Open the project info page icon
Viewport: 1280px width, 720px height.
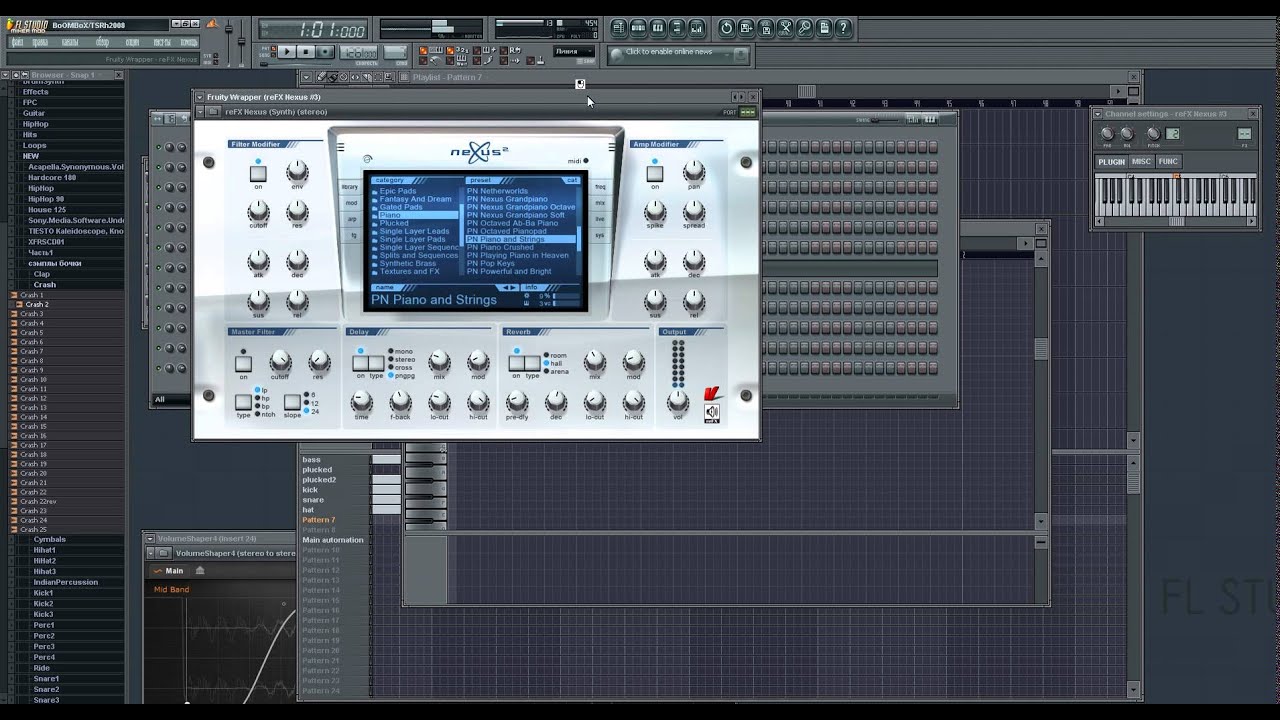(x=824, y=28)
